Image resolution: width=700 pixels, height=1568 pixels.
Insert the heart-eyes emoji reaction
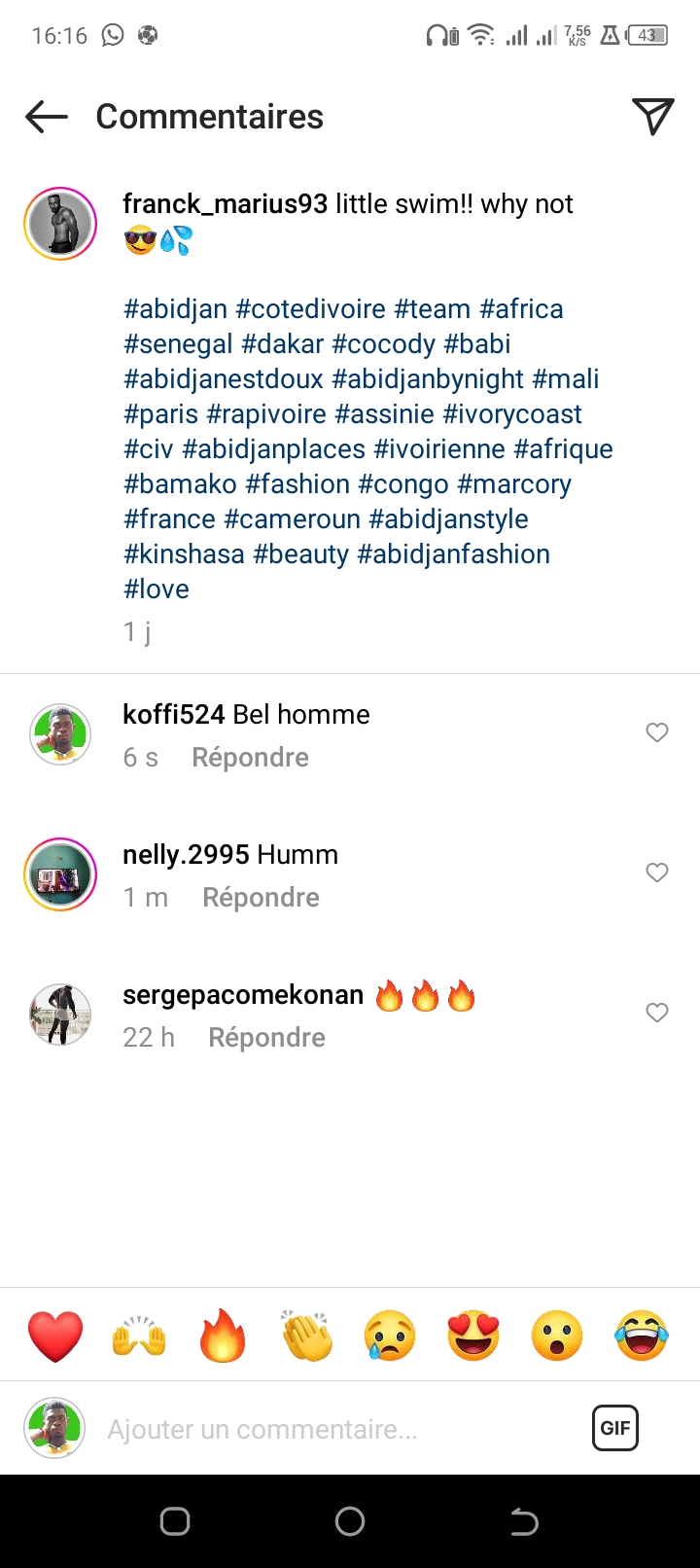tap(473, 1336)
